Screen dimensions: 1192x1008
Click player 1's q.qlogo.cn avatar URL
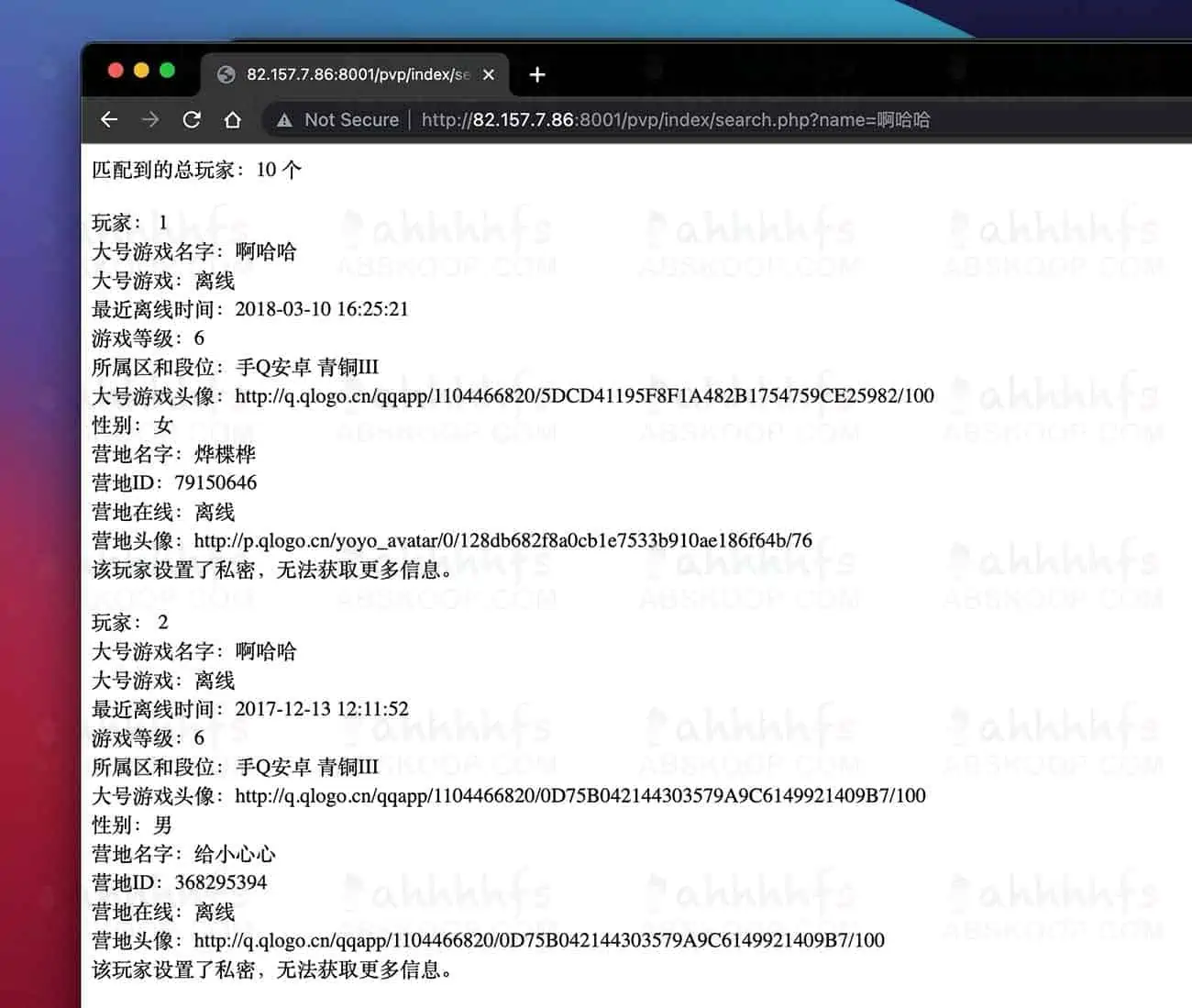point(584,396)
